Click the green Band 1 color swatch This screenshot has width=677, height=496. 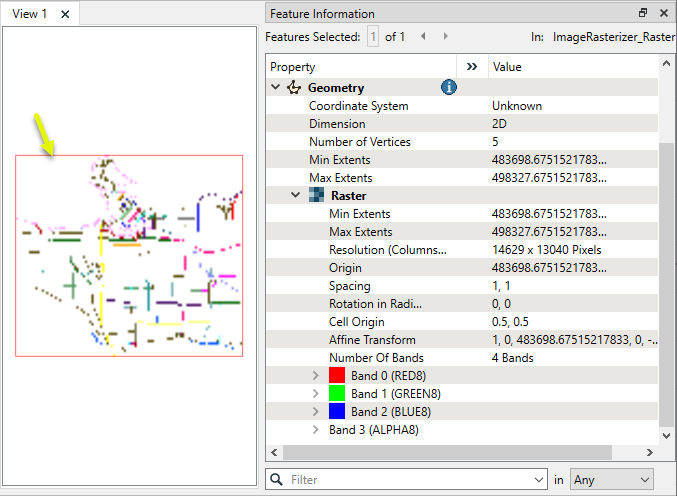coord(336,394)
